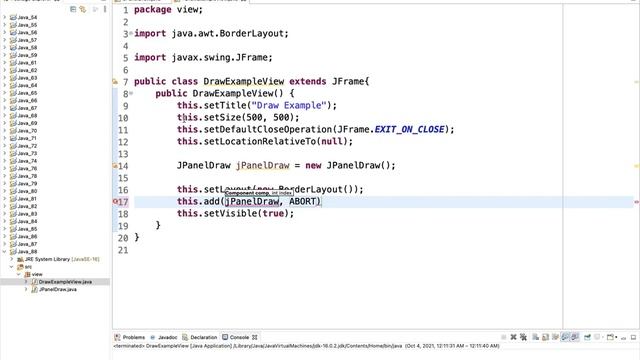The height and width of the screenshot is (360, 640).
Task: Click the ABORT argument on line 17
Action: coord(302,201)
